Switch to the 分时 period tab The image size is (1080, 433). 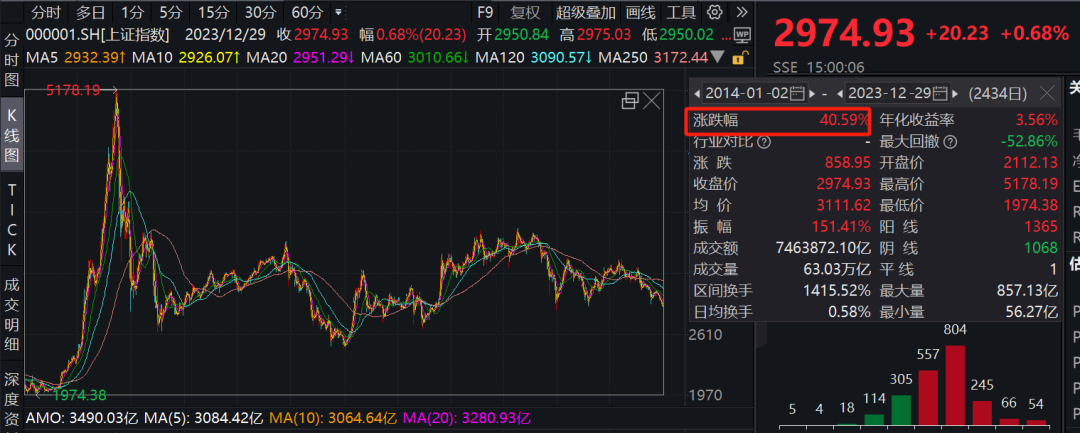pyautogui.click(x=46, y=13)
